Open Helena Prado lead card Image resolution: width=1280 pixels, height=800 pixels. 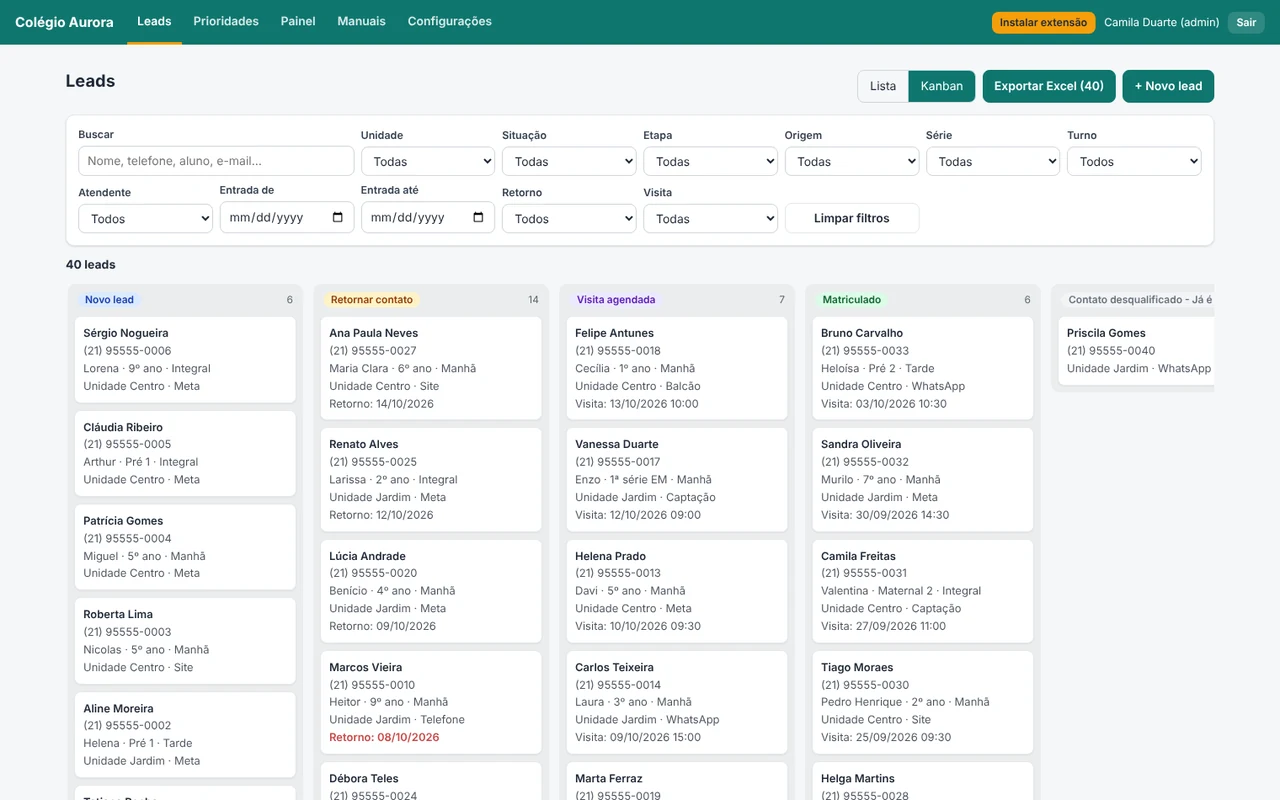tap(677, 591)
